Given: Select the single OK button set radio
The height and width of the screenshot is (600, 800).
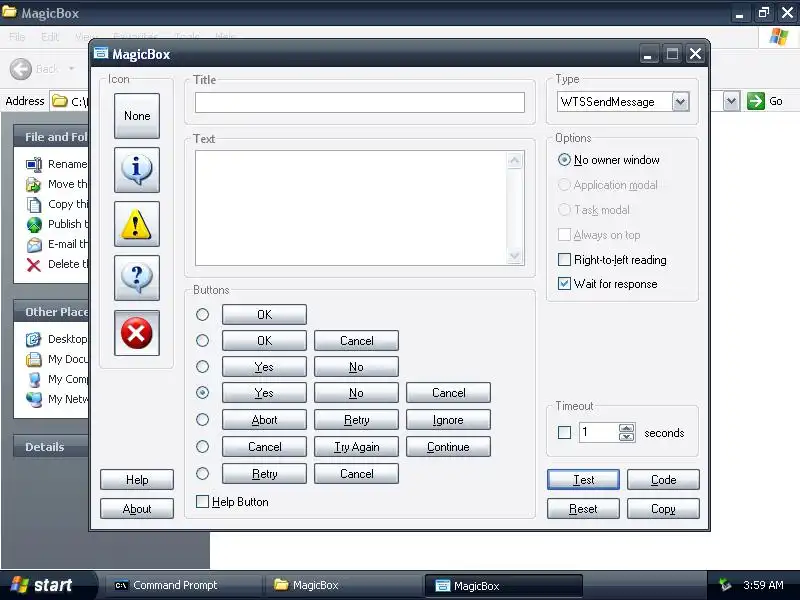Looking at the screenshot, I should tap(203, 314).
